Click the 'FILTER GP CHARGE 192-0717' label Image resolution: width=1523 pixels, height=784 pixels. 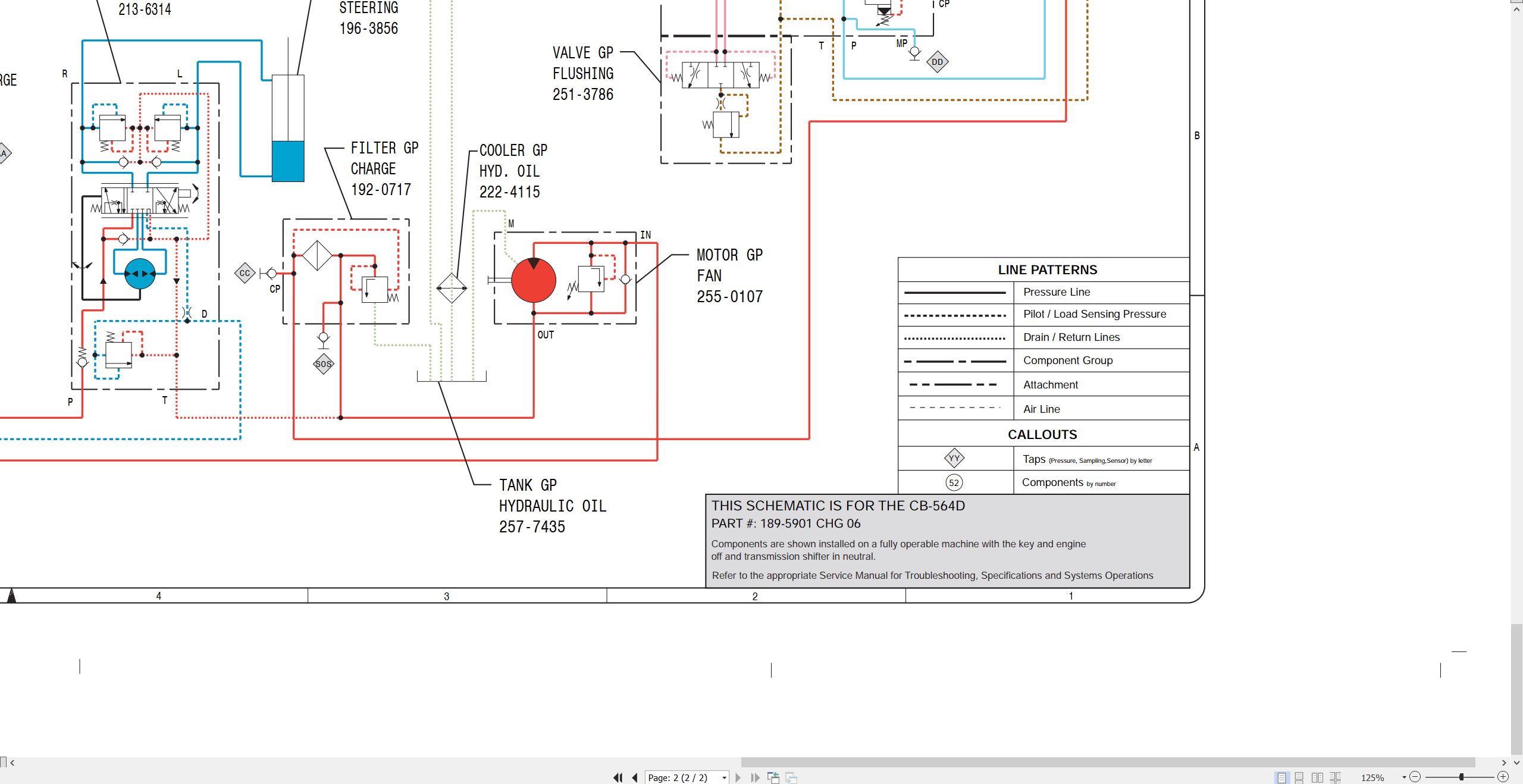coord(384,169)
